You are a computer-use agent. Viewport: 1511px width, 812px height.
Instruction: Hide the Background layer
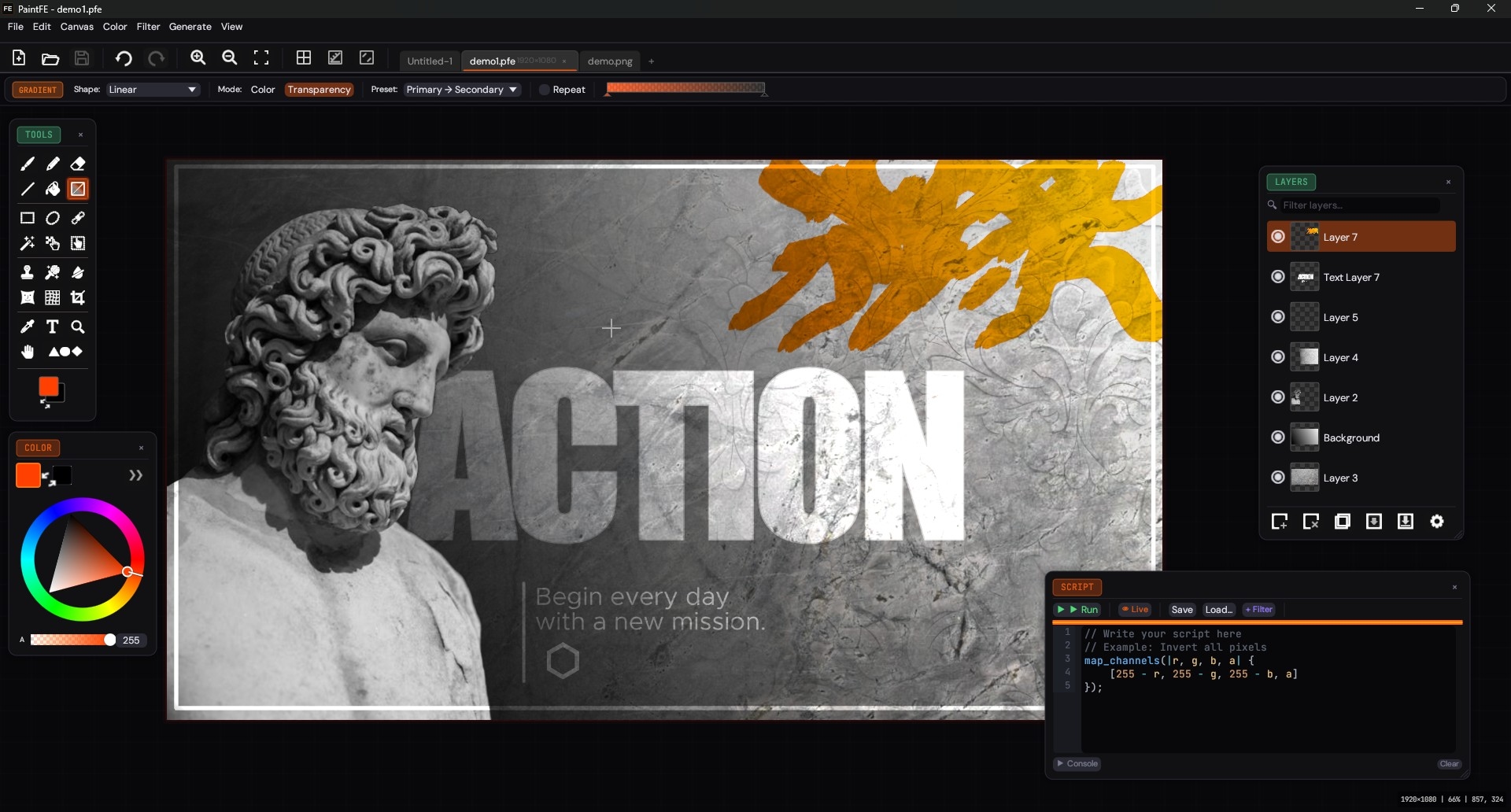pos(1278,437)
